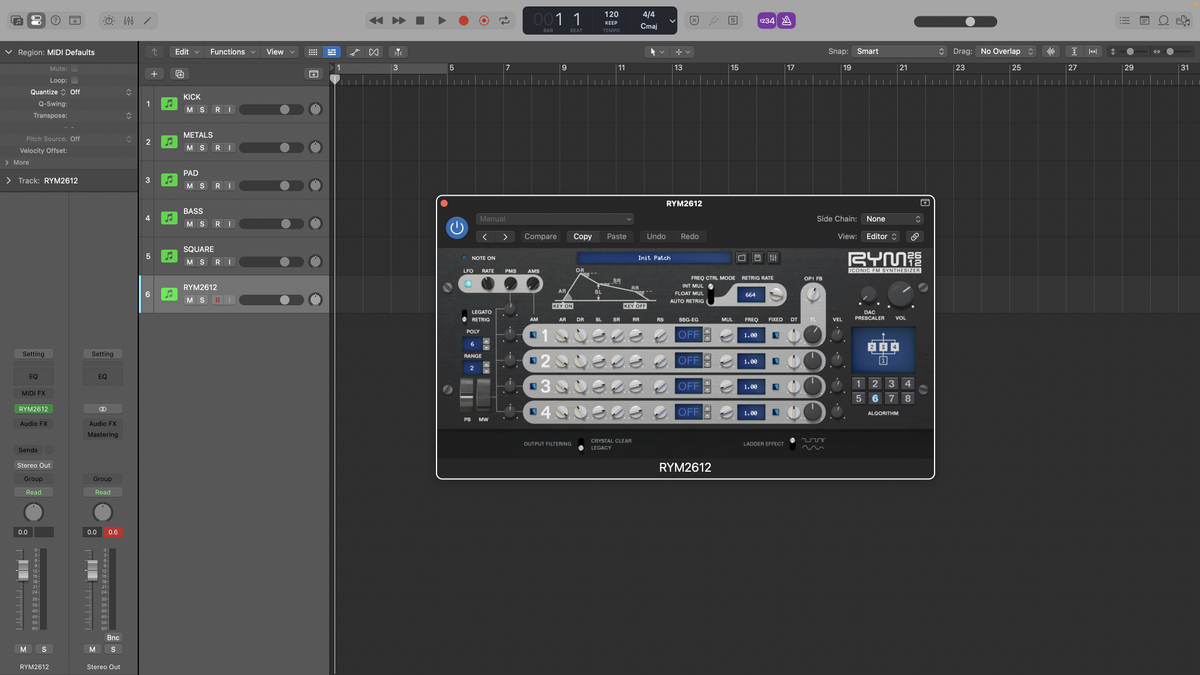The width and height of the screenshot is (1200, 675).
Task: Open the Side Chain dropdown in plugin header
Action: 891,218
